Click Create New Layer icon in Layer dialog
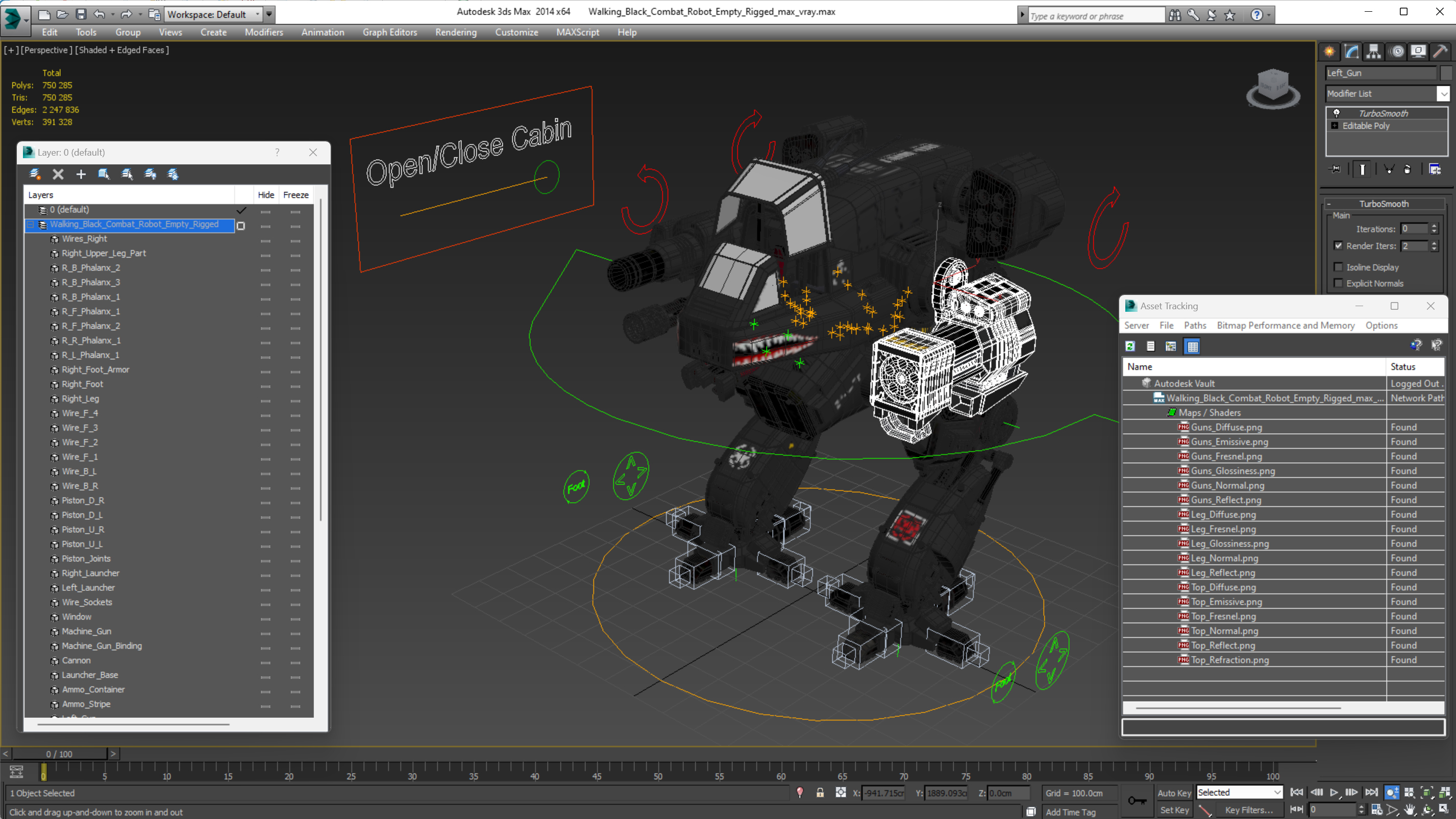The width and height of the screenshot is (1456, 819). point(35,174)
